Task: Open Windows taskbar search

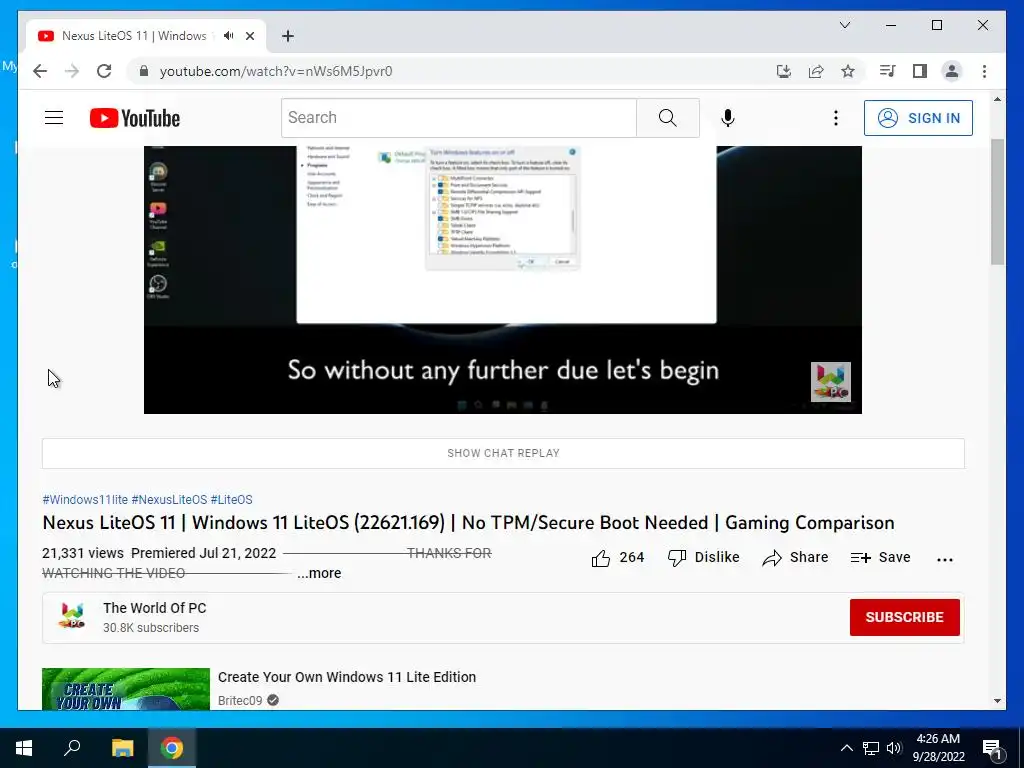Action: [x=72, y=748]
